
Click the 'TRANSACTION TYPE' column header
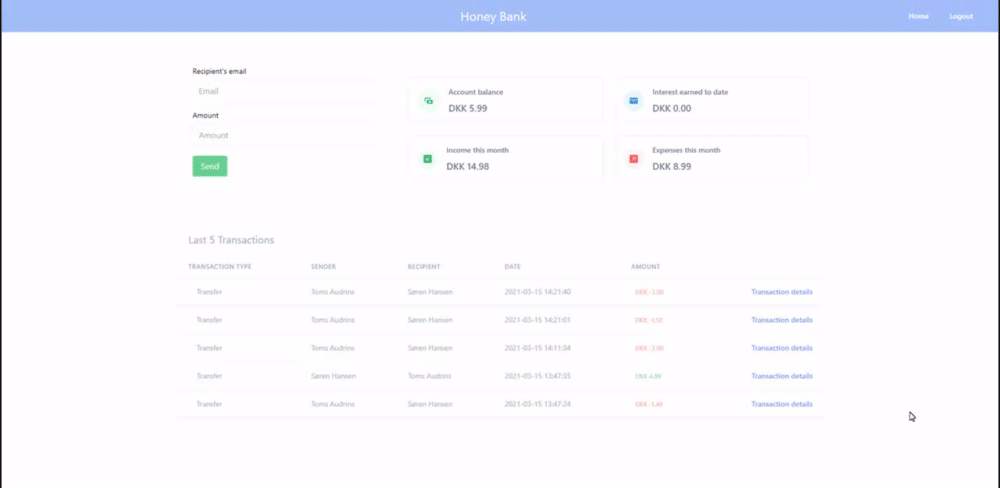click(220, 267)
